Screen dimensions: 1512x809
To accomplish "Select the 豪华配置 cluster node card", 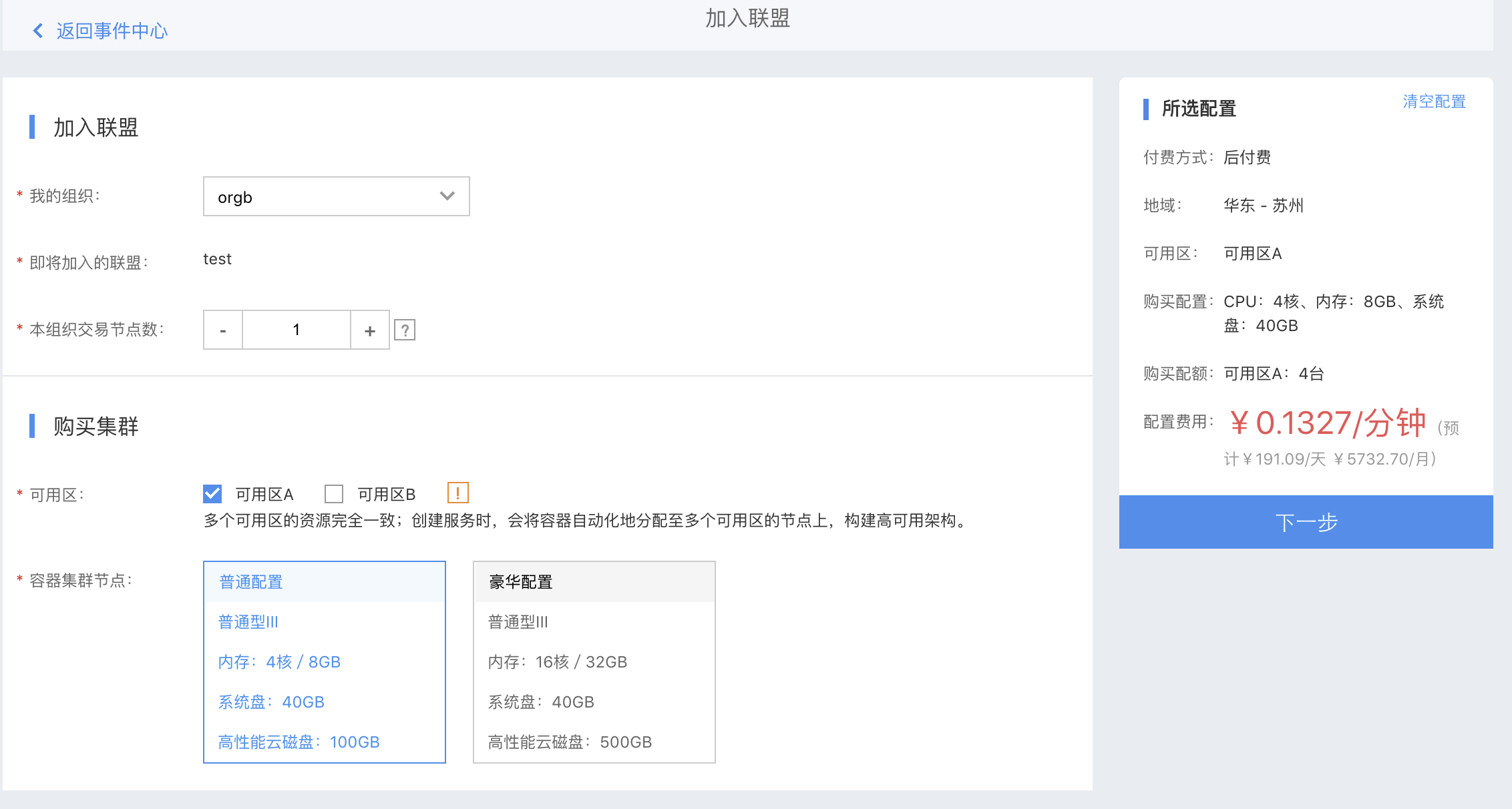I will 594,662.
